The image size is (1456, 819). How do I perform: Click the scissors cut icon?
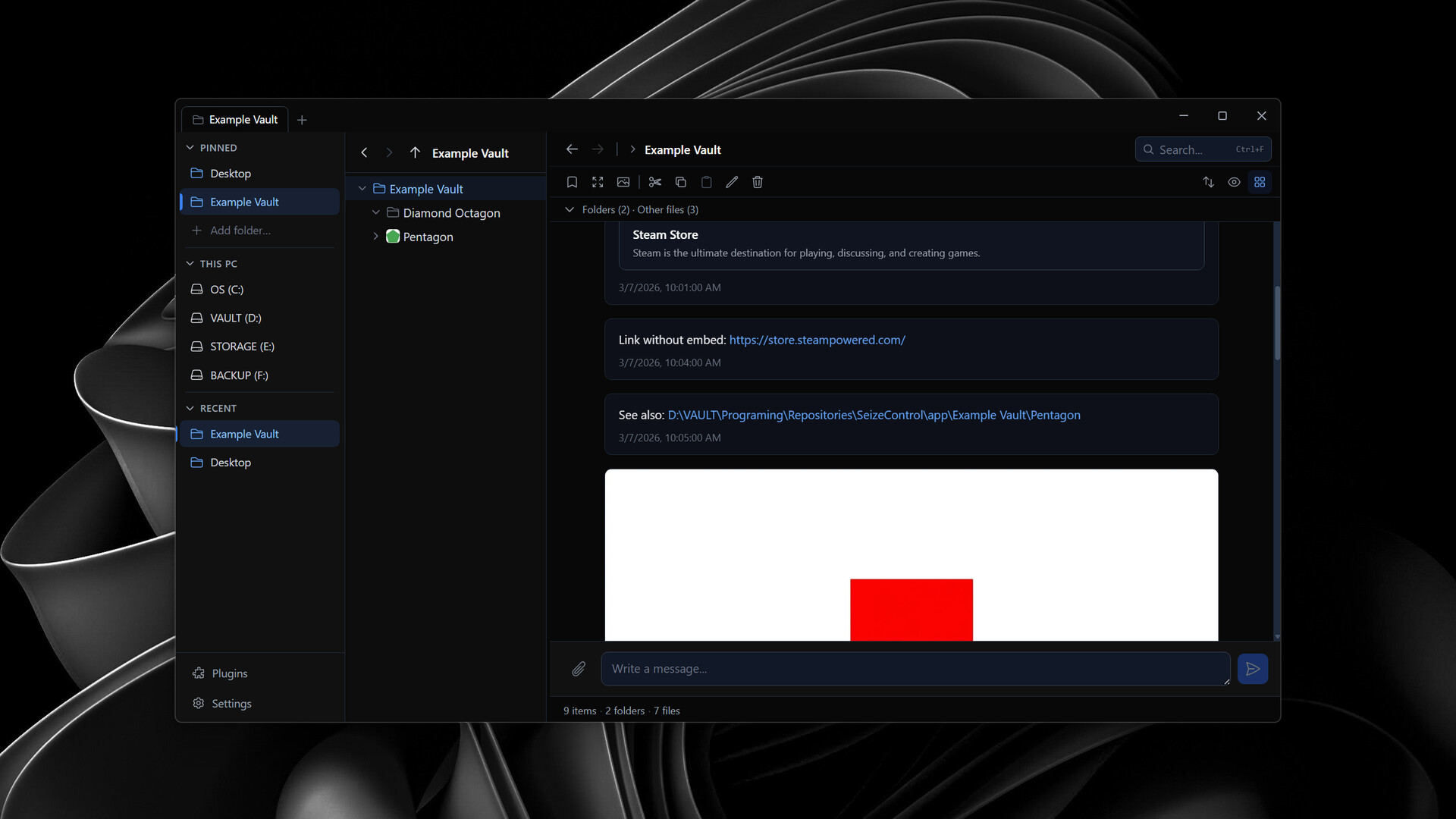pyautogui.click(x=655, y=182)
